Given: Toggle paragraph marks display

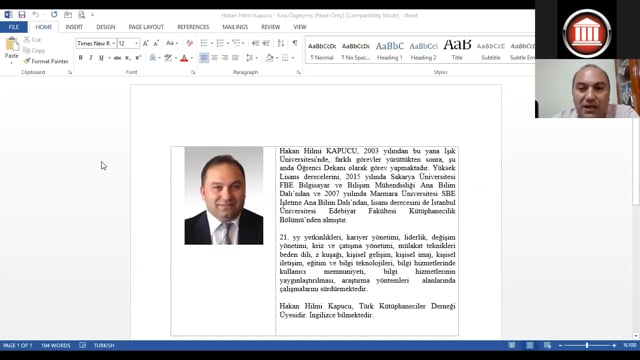Looking at the screenshot, I should click(295, 43).
